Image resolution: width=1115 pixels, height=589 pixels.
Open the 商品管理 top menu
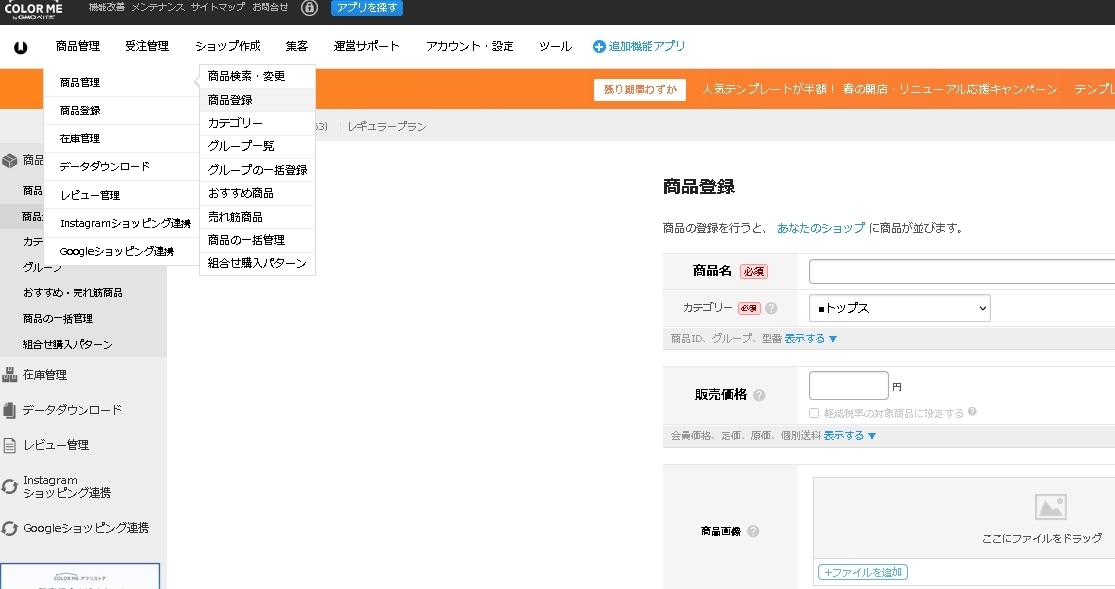click(x=78, y=46)
